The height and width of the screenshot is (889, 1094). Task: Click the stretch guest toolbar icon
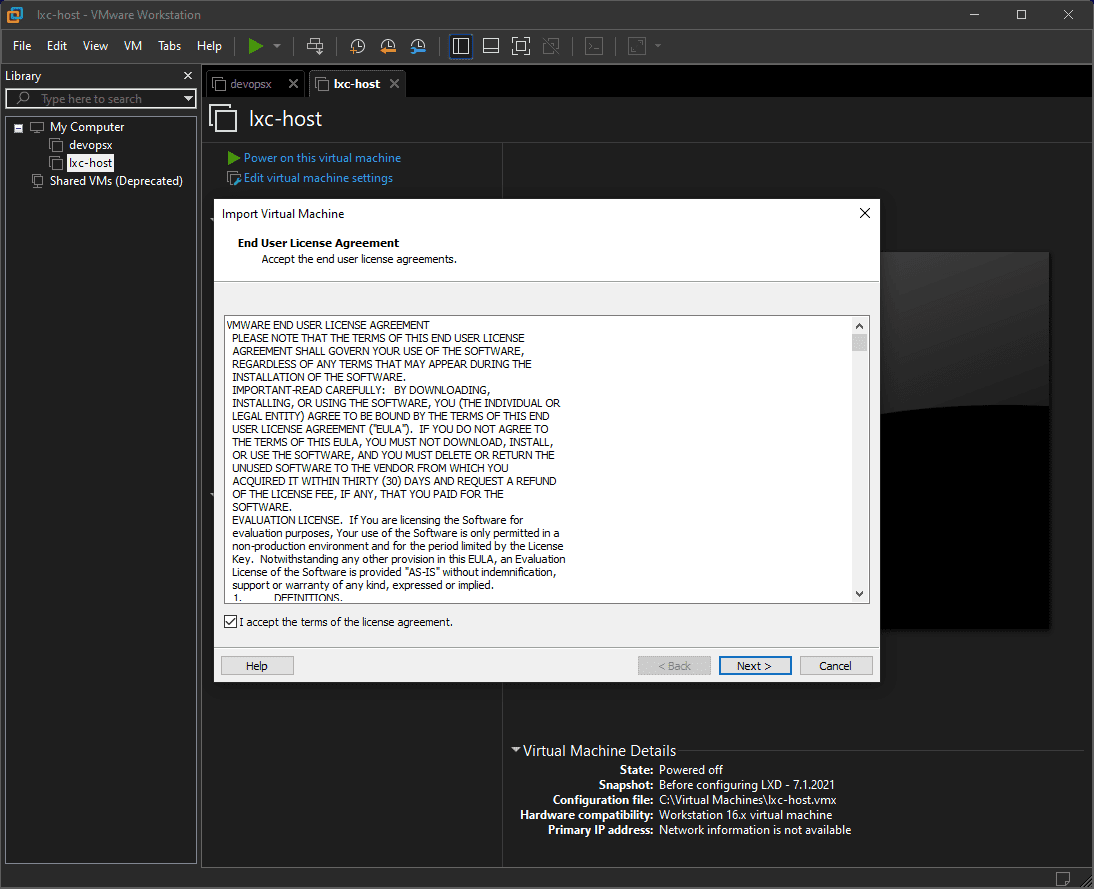636,46
